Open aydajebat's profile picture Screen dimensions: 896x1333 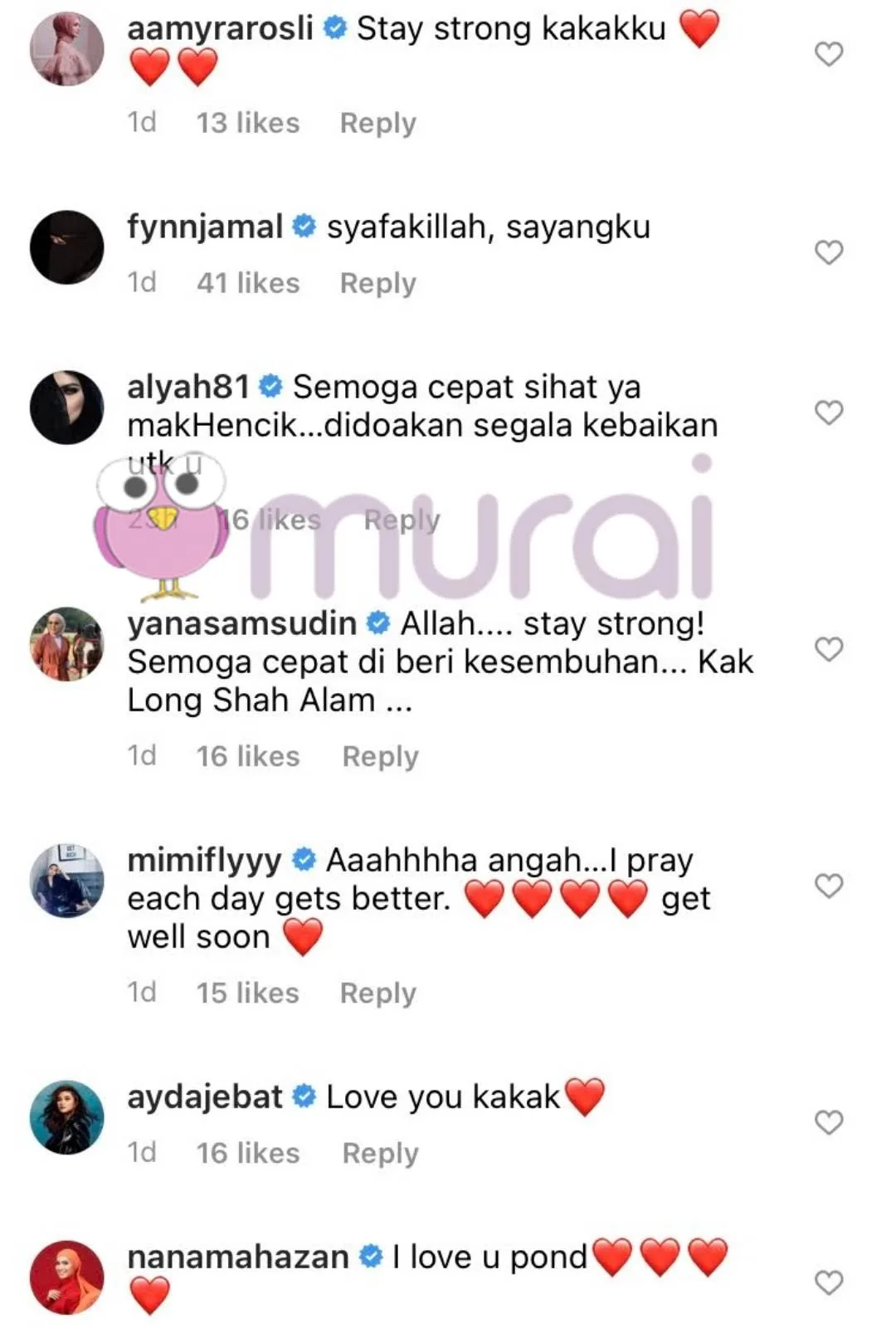click(x=67, y=1117)
